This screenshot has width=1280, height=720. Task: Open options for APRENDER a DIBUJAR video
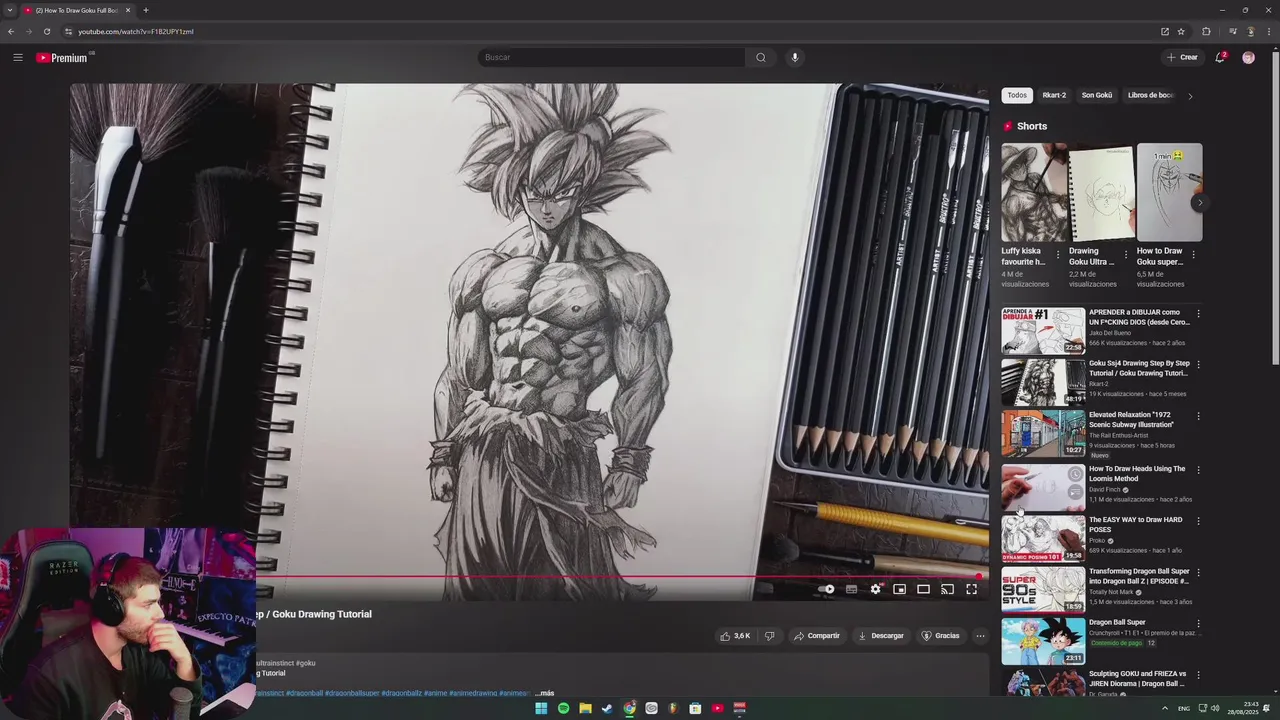coord(1198,314)
